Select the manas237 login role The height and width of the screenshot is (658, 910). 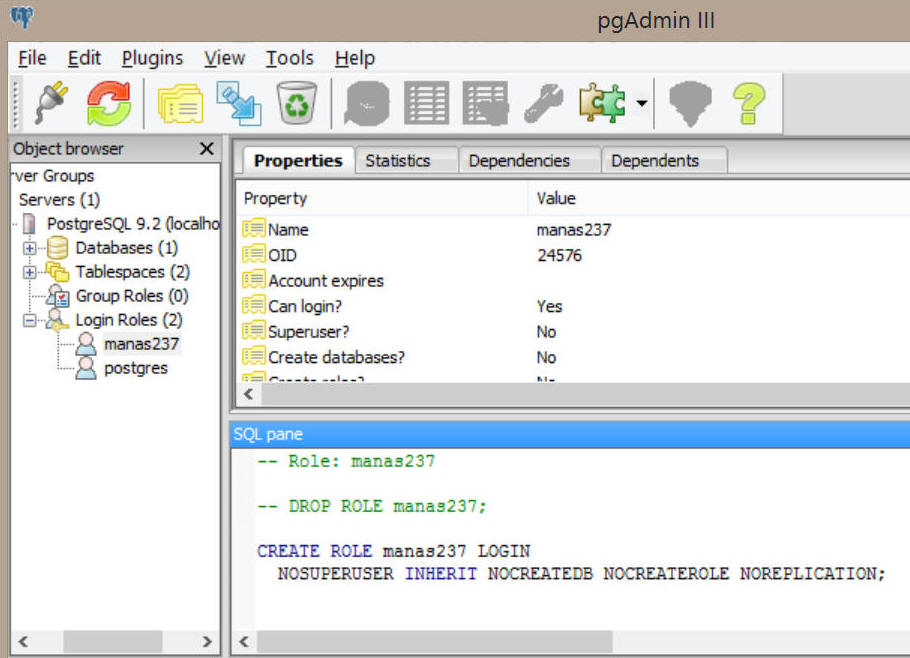(142, 344)
